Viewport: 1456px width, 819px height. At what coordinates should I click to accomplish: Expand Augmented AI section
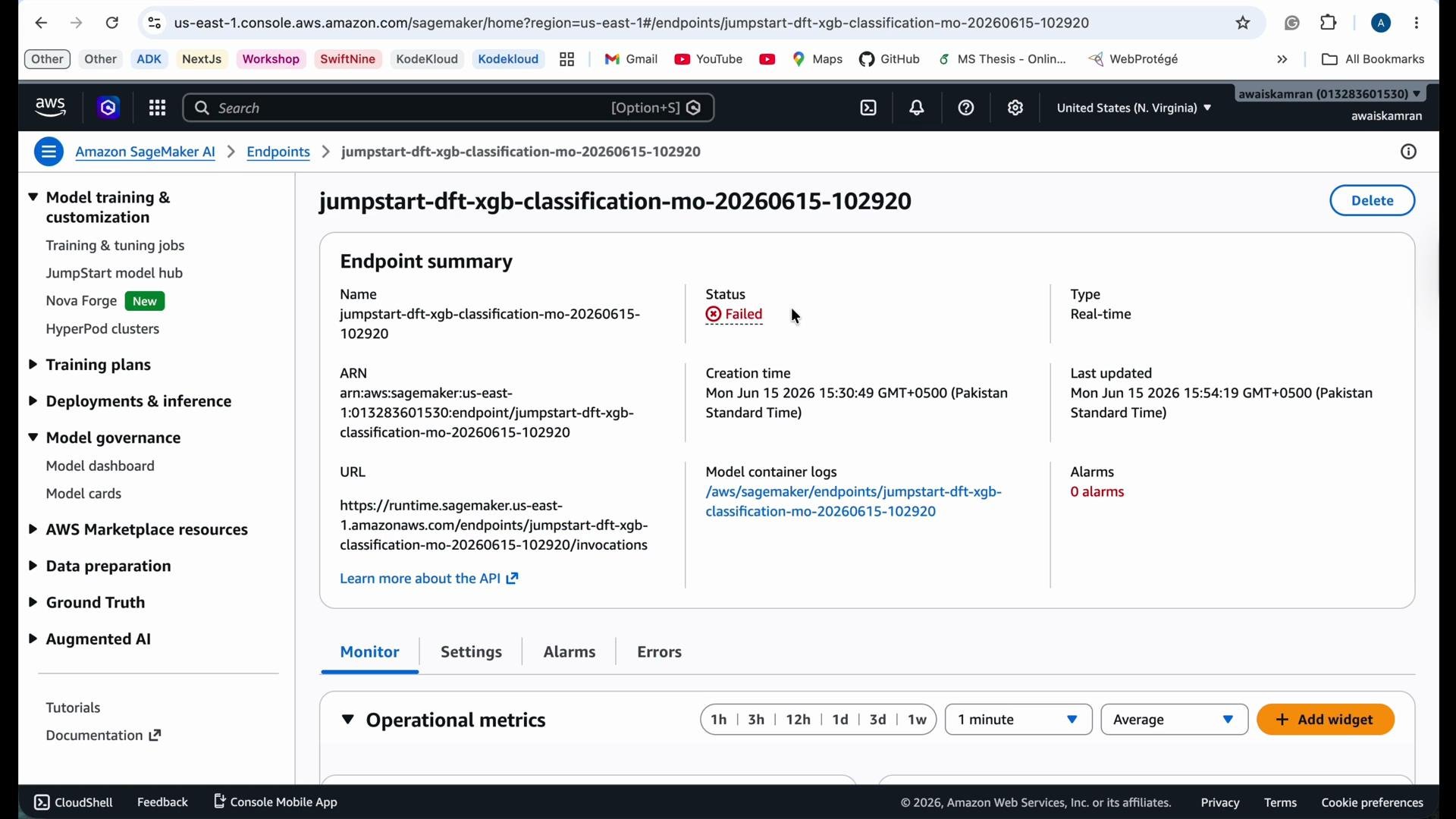coord(33,639)
